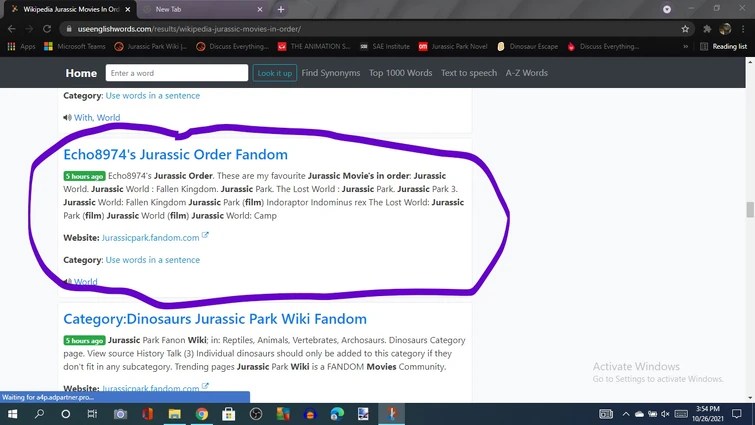Open the Apps bookmarks shortcut
Image resolution: width=755 pixels, height=425 pixels.
click(22, 46)
